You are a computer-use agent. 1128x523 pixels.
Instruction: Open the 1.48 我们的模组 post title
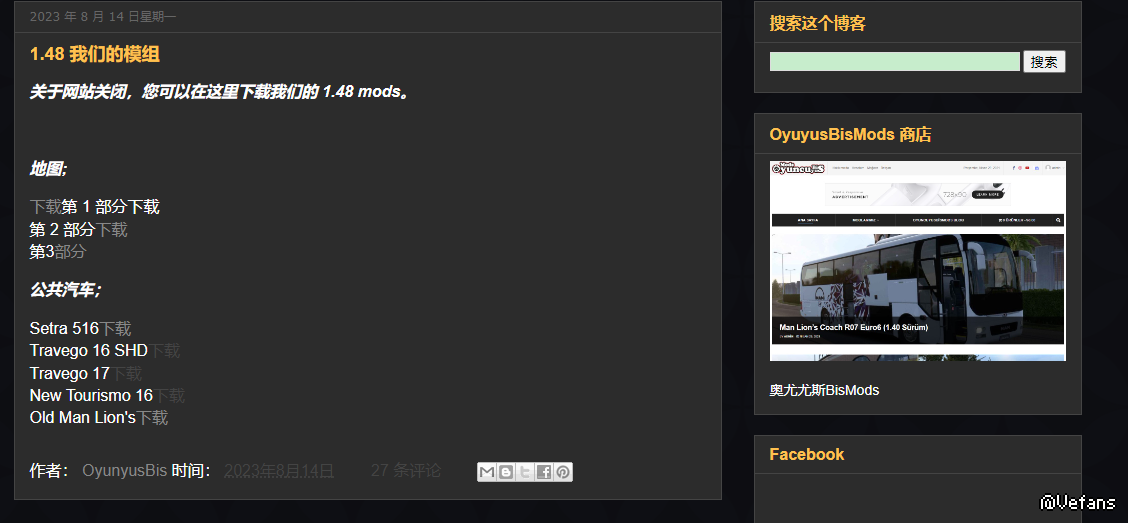[x=94, y=54]
